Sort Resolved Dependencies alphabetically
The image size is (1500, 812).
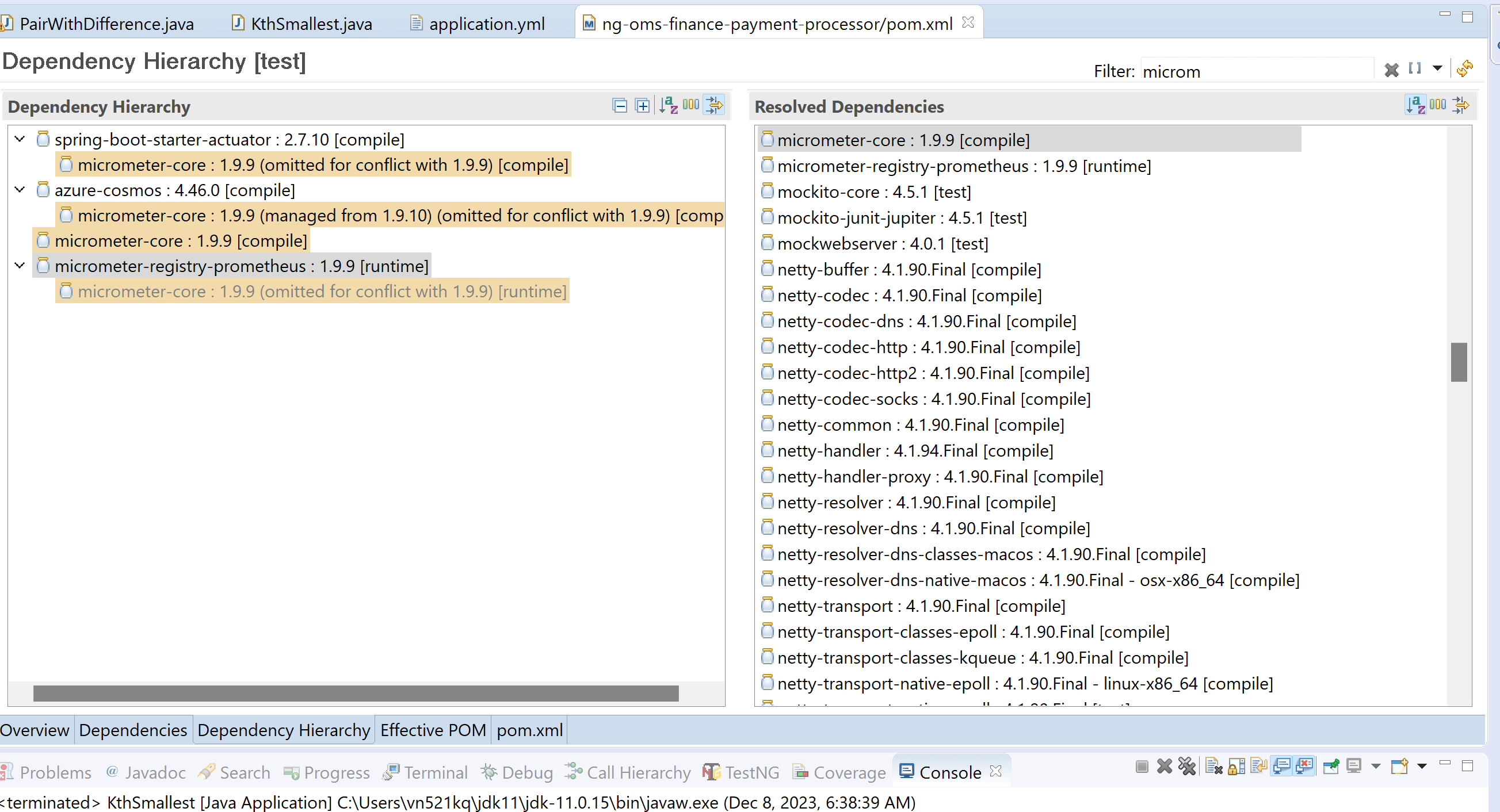(x=1415, y=105)
